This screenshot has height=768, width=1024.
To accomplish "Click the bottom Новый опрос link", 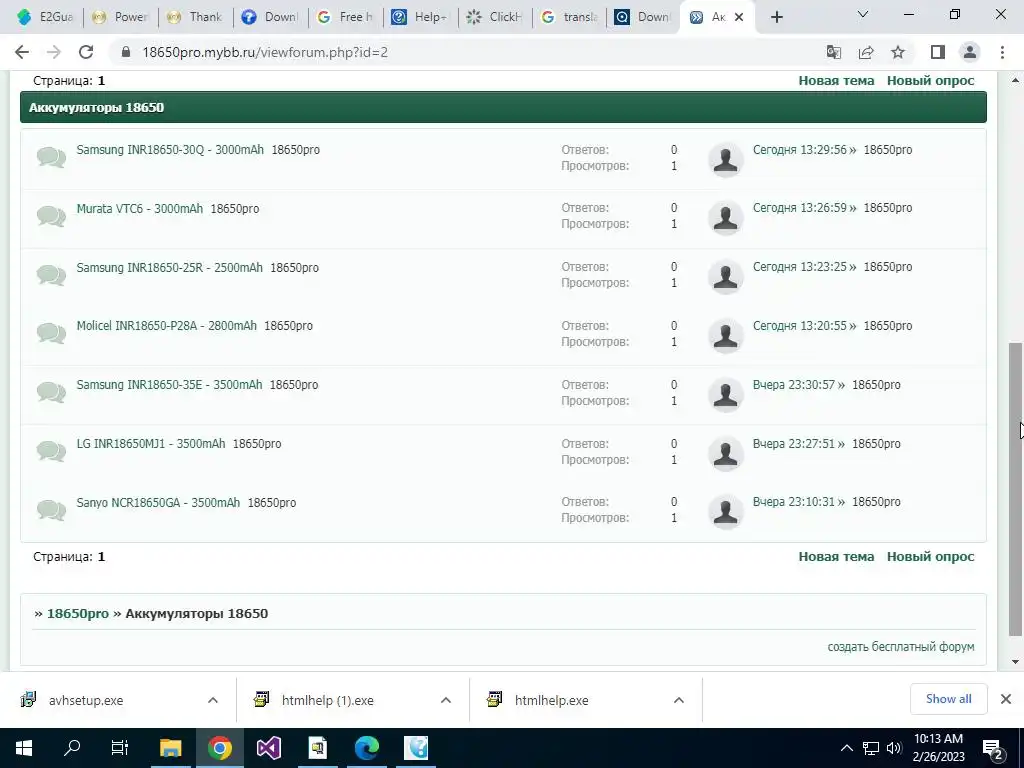I will click(x=930, y=556).
